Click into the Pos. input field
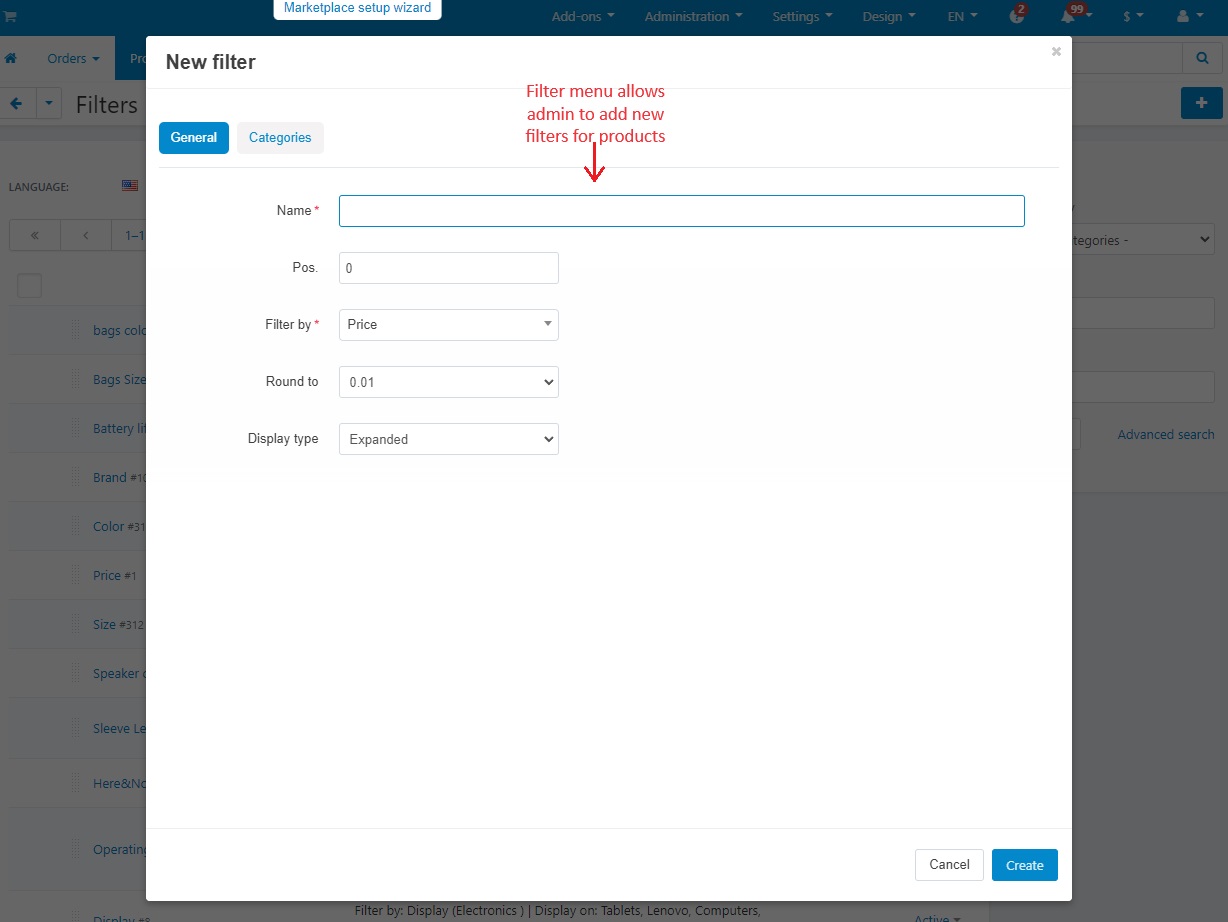Screen dimensions: 1228x922 [x=449, y=268]
